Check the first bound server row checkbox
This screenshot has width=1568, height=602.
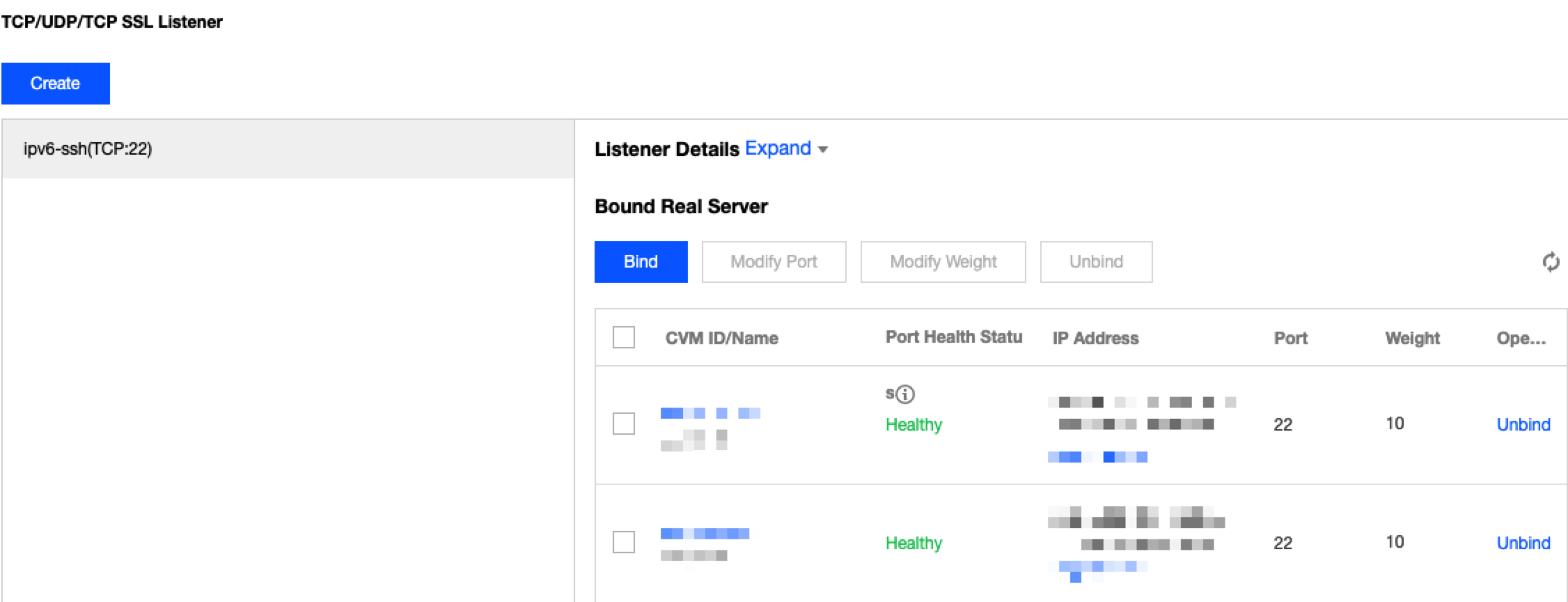(623, 424)
